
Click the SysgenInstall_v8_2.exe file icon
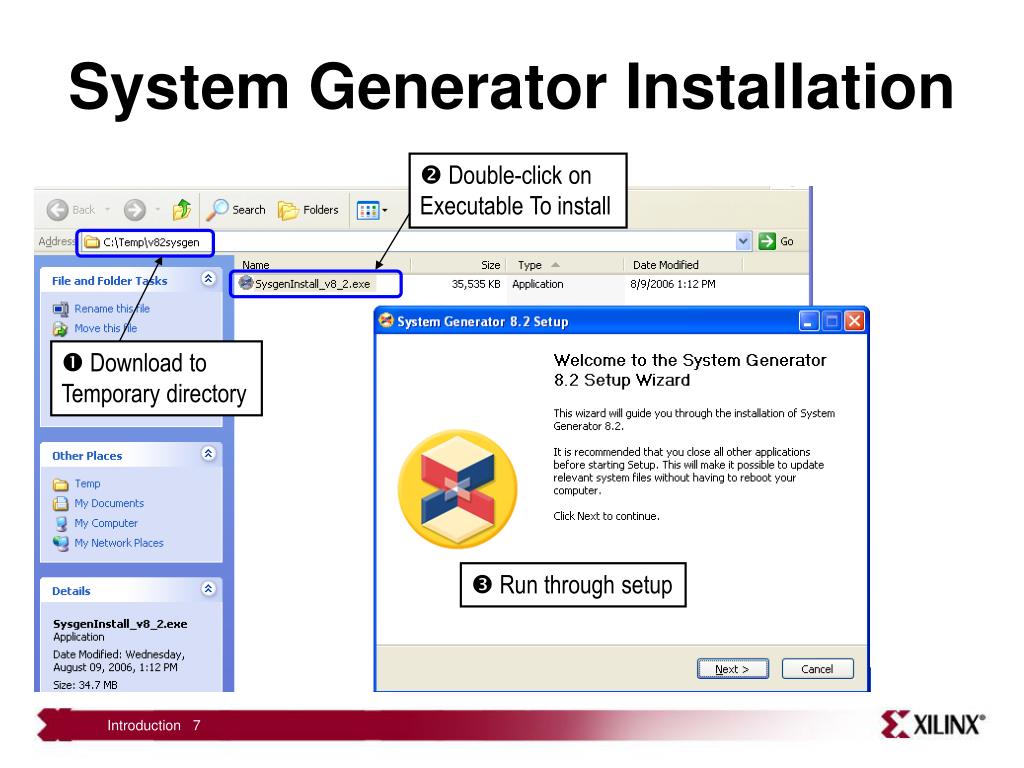point(246,283)
